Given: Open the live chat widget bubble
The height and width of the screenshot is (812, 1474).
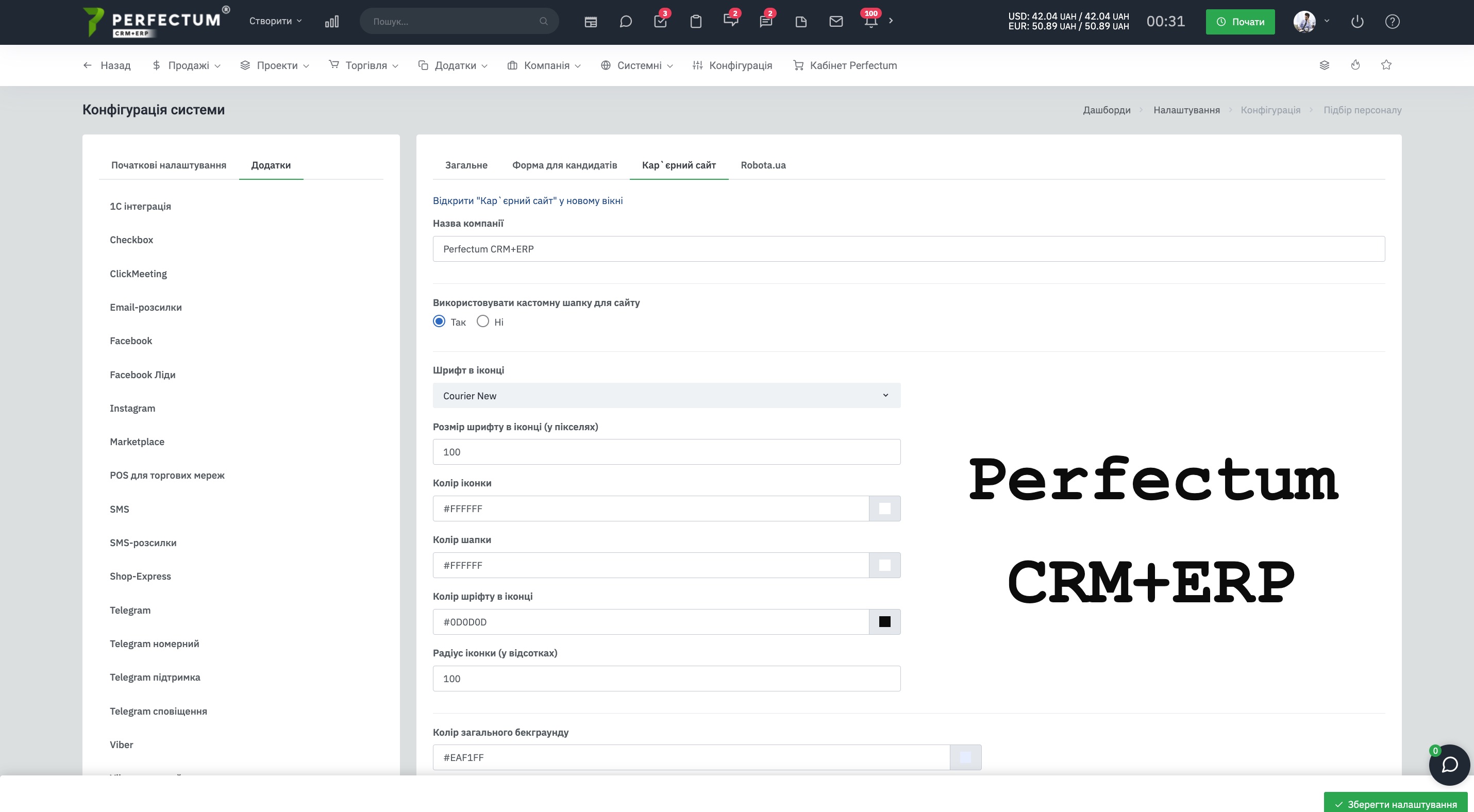Looking at the screenshot, I should tap(1449, 765).
